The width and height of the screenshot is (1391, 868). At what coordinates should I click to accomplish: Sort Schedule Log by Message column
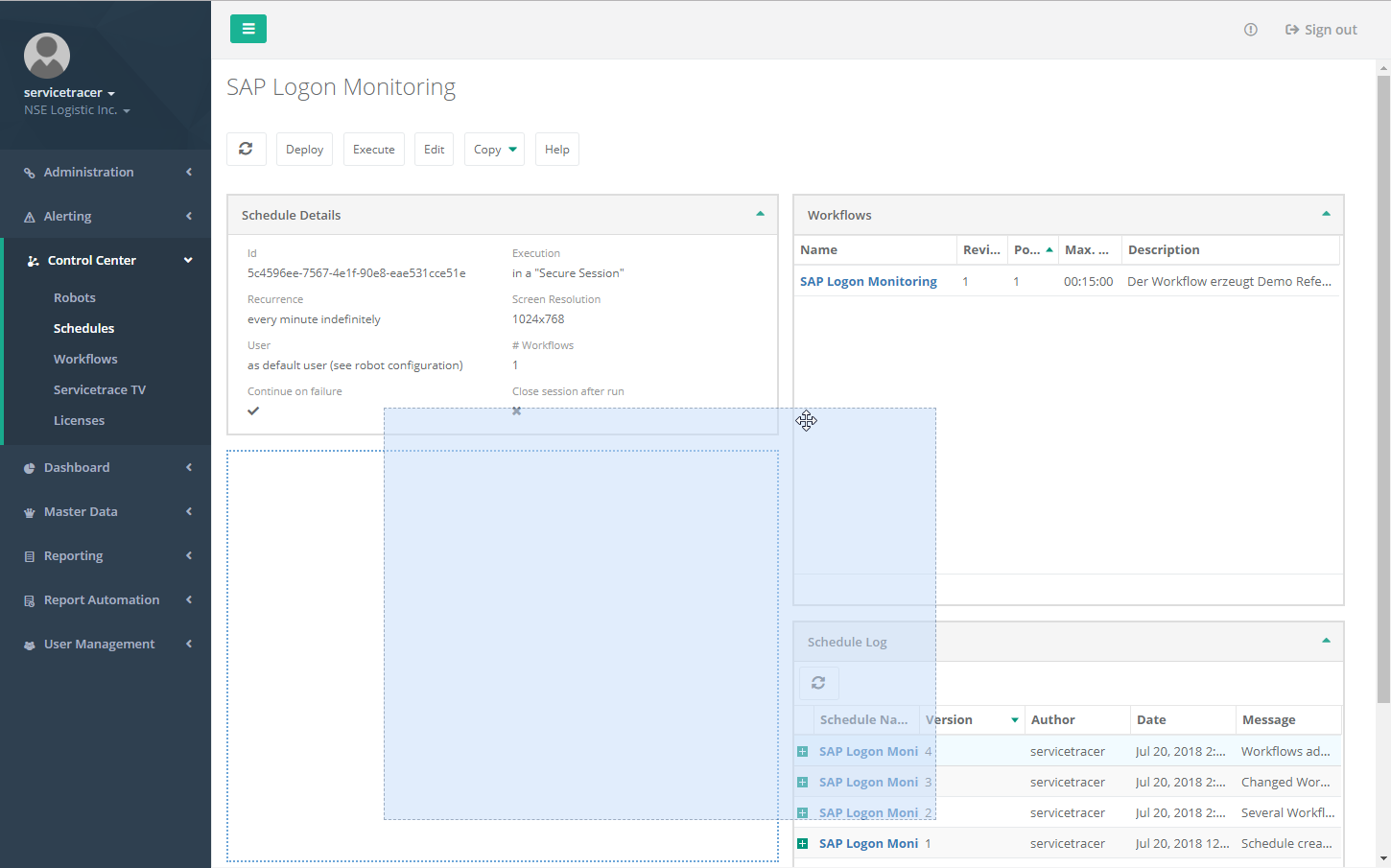pos(1288,719)
